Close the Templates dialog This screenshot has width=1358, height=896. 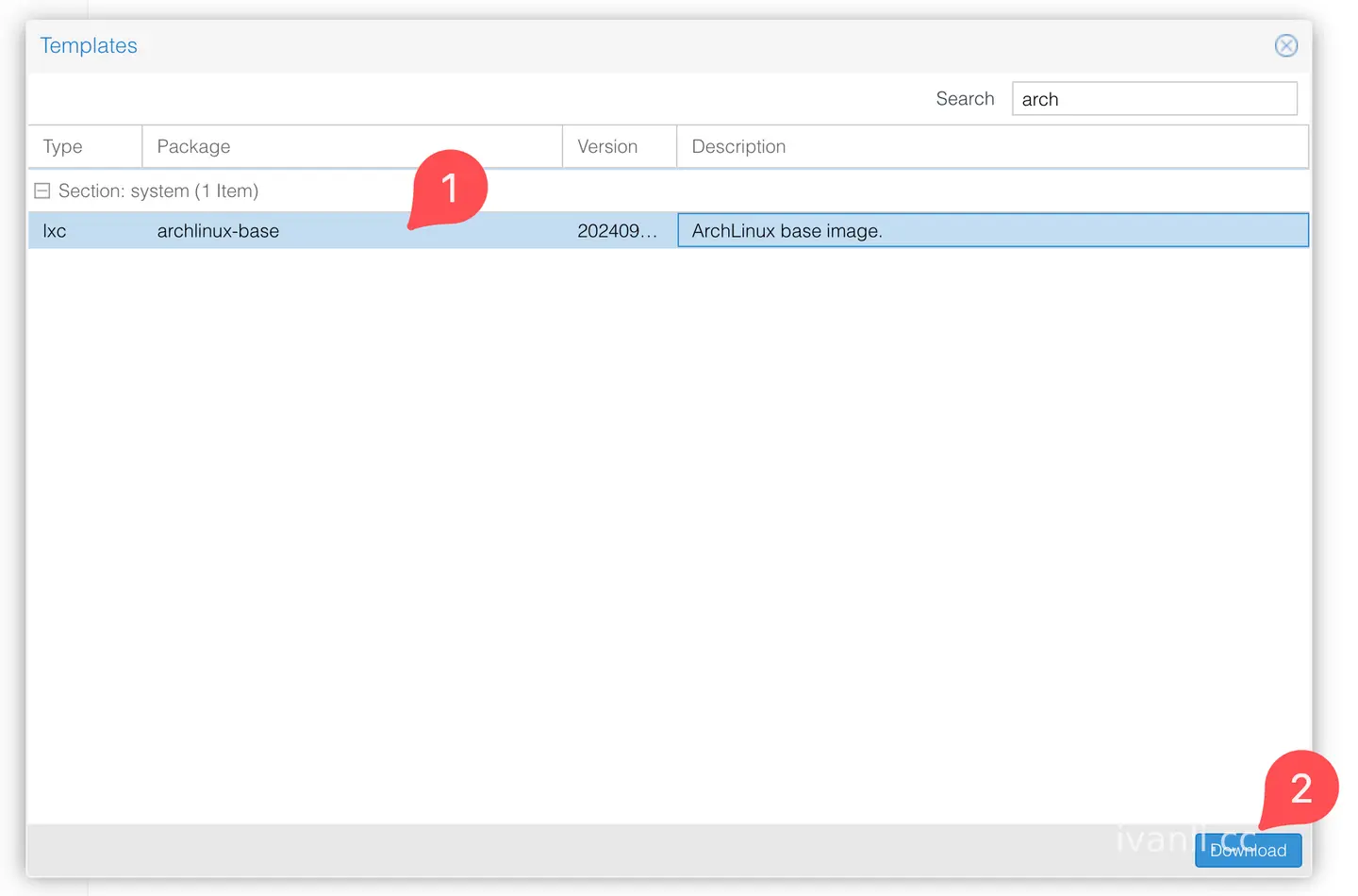[1286, 45]
